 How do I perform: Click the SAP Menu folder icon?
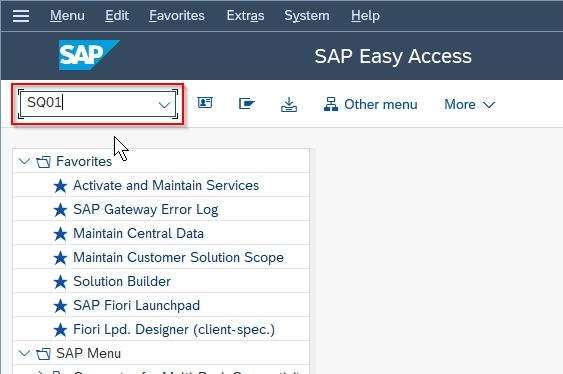pyautogui.click(x=43, y=354)
